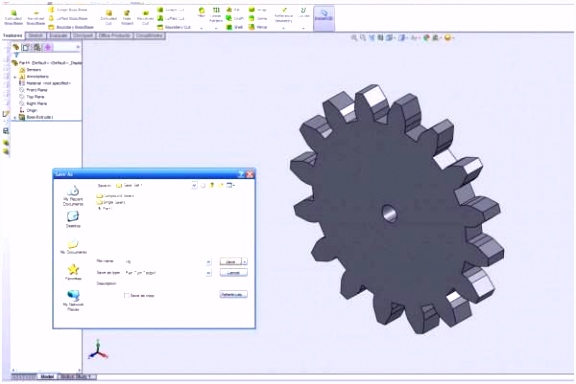Select the Swept Boss/Base tool

point(68,10)
